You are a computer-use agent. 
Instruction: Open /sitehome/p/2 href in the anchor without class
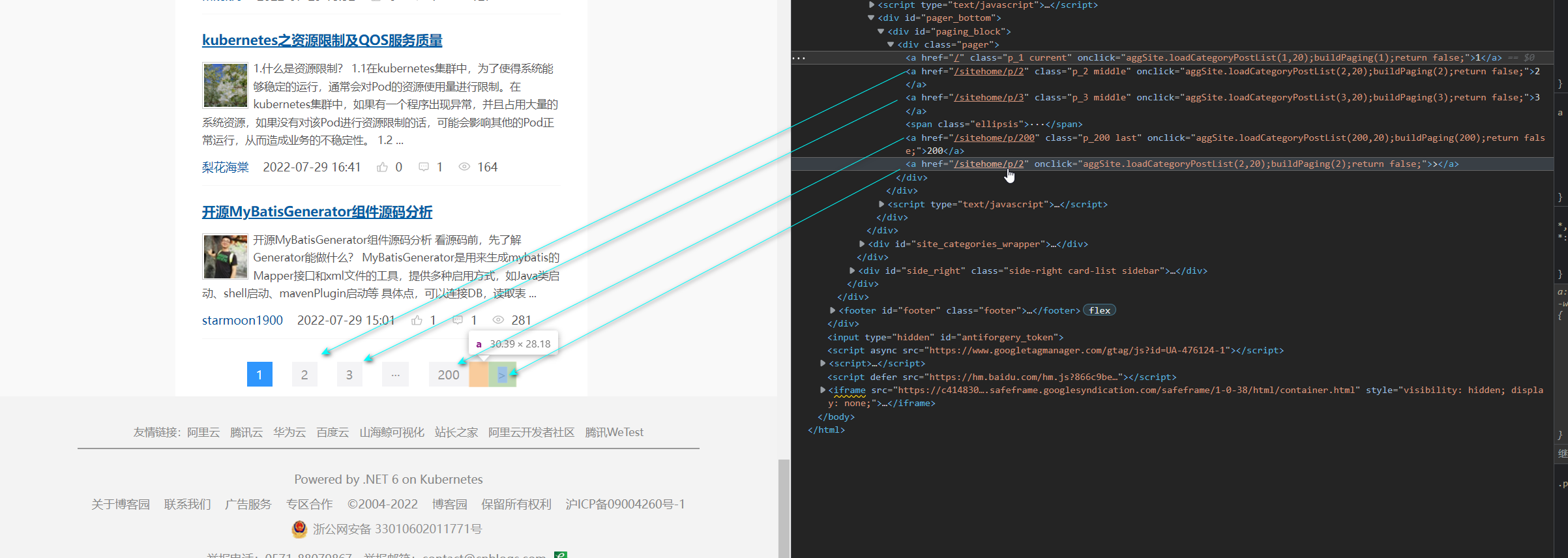988,164
